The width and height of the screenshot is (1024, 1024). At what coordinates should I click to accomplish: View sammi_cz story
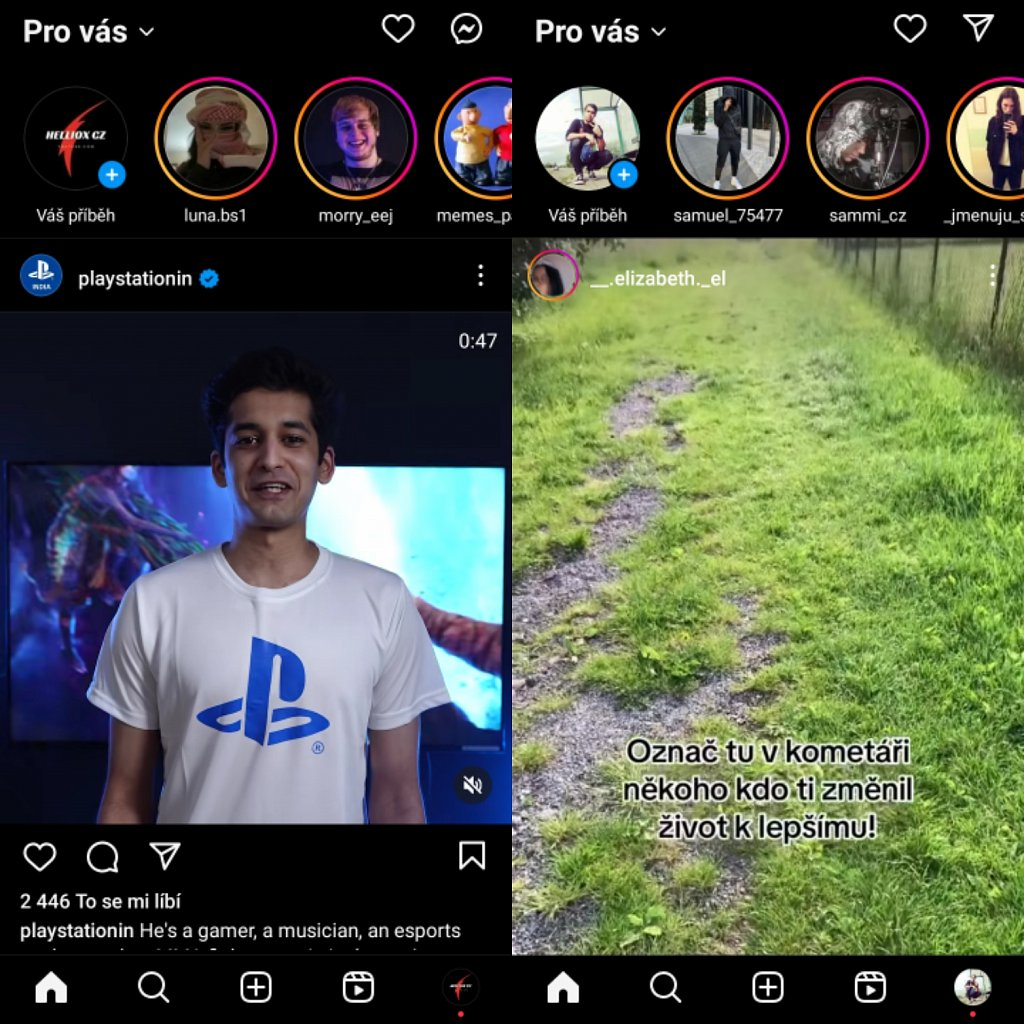867,138
